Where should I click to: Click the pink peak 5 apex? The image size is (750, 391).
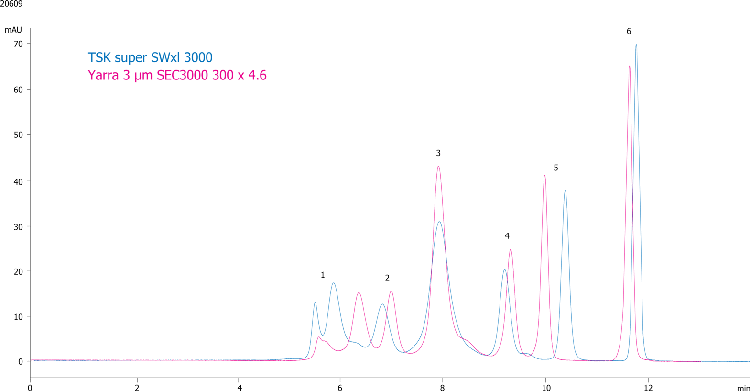coord(544,176)
